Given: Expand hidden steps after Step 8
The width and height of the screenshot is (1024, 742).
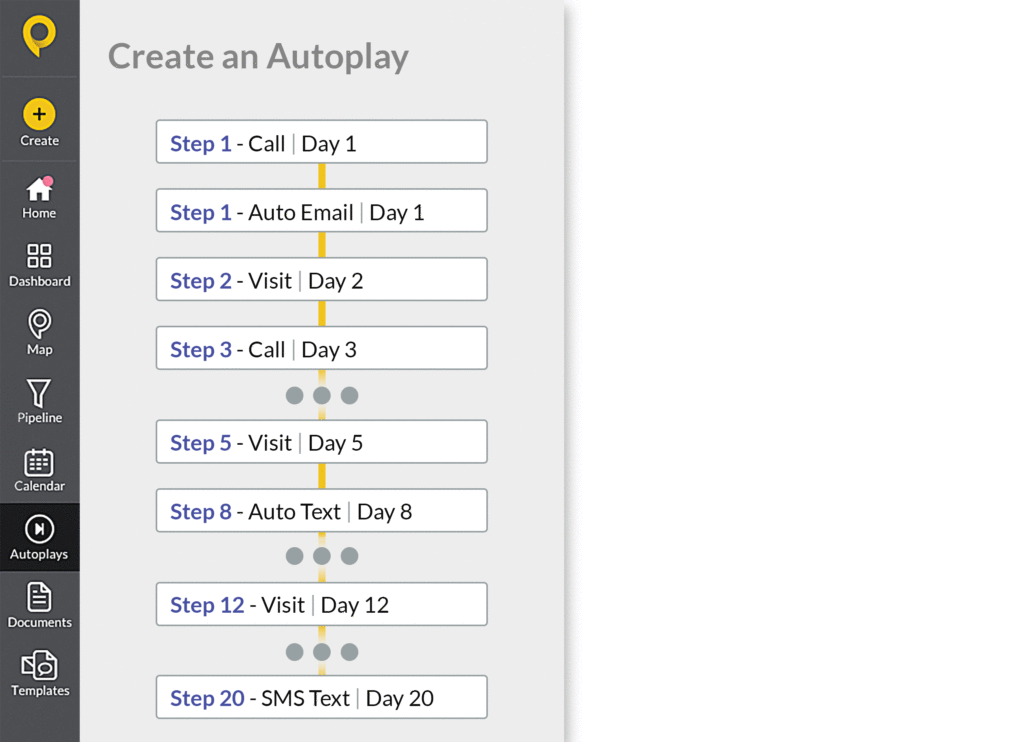Looking at the screenshot, I should tap(322, 556).
